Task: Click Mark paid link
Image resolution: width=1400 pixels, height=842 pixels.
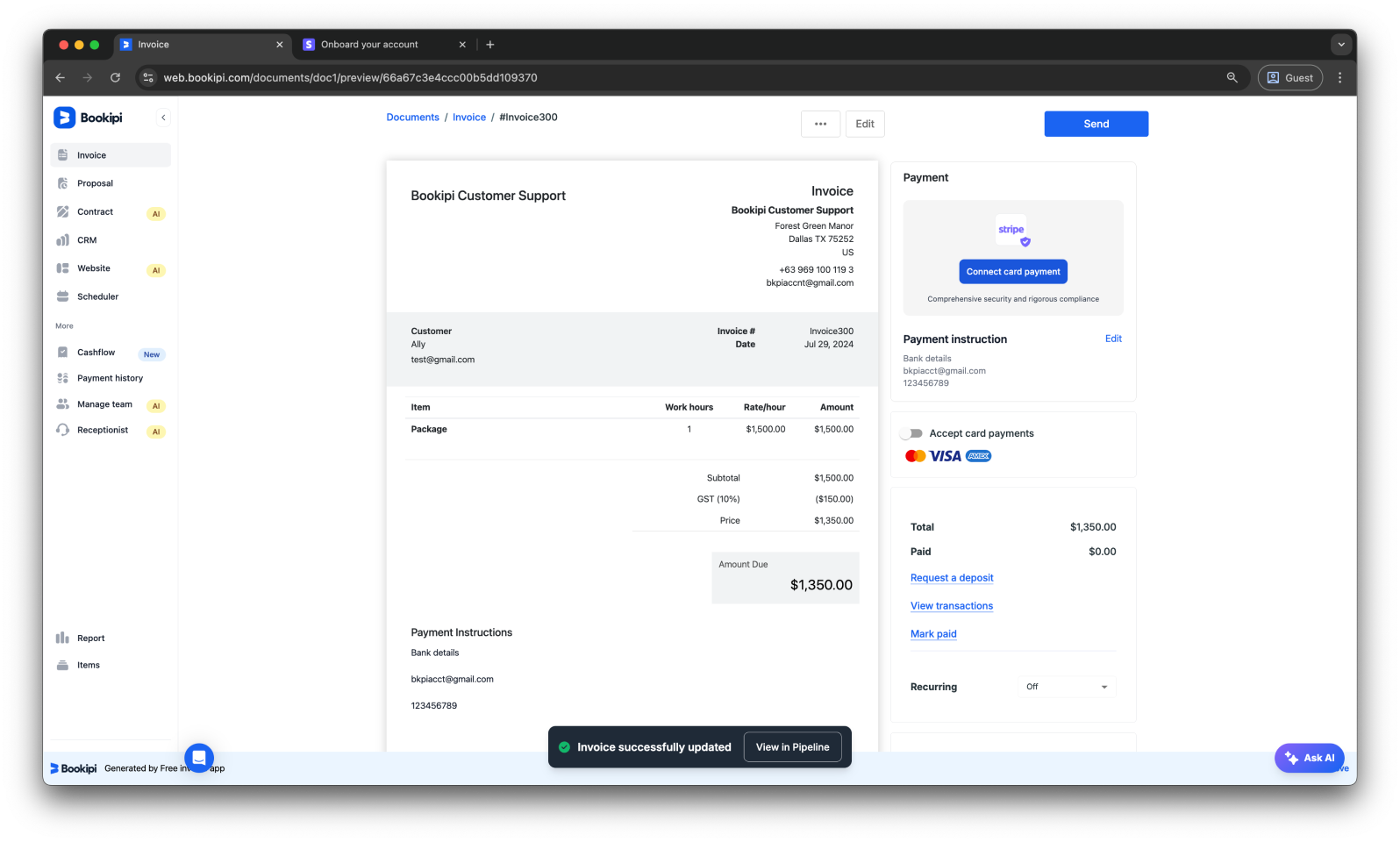Action: [933, 634]
